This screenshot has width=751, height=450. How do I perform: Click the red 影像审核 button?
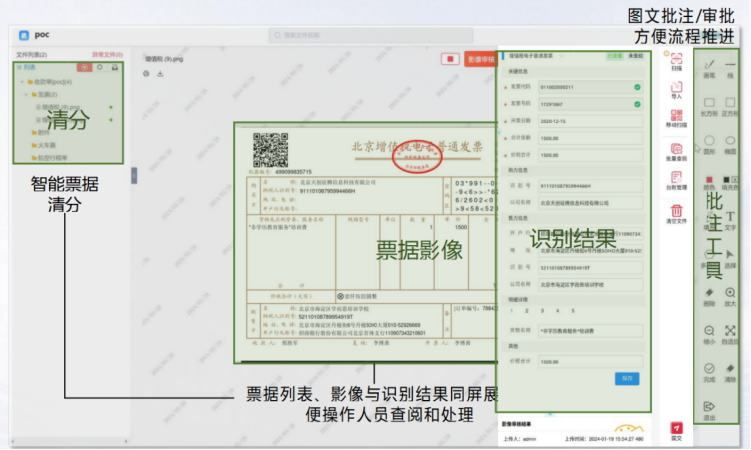(x=481, y=59)
